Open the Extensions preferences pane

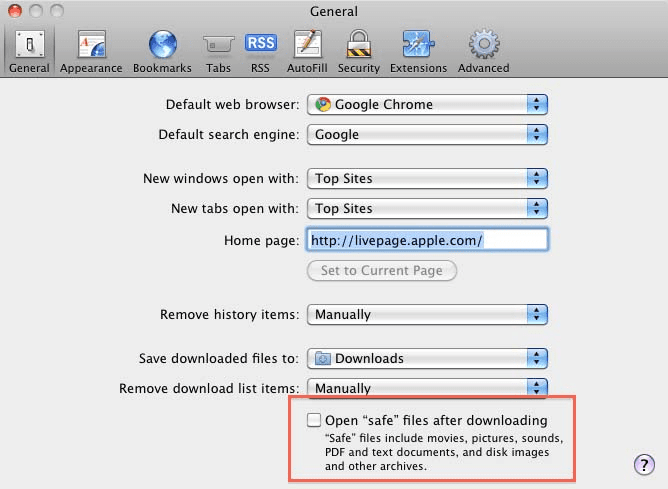(418, 51)
